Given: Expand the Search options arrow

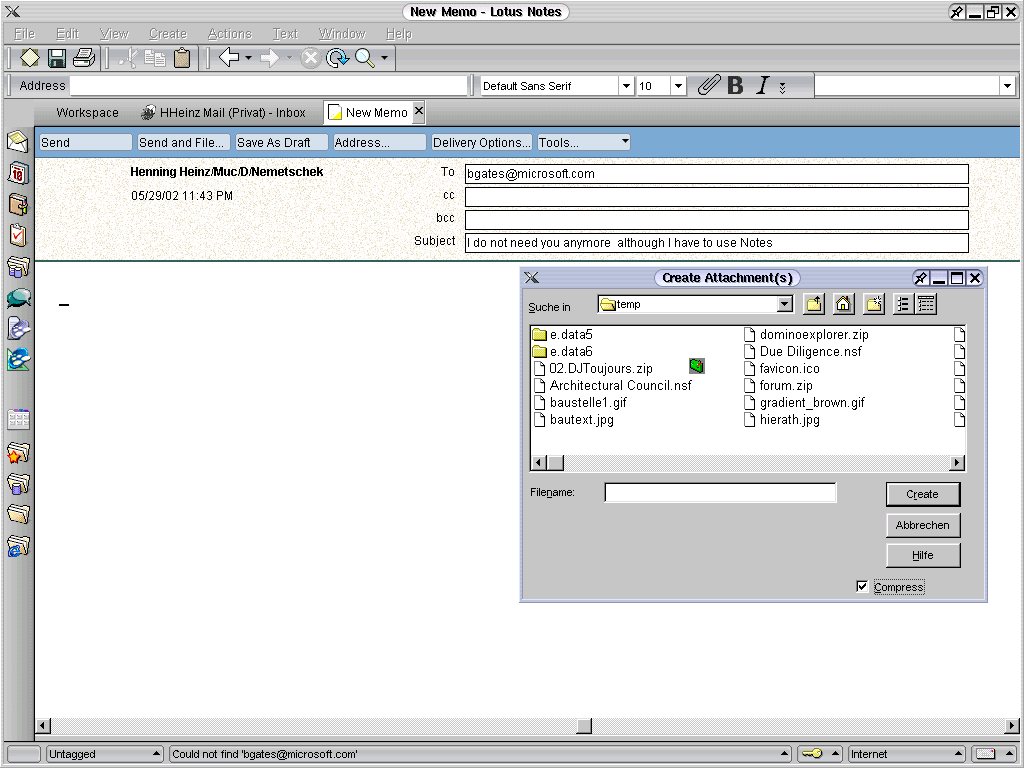Looking at the screenshot, I should 385,58.
